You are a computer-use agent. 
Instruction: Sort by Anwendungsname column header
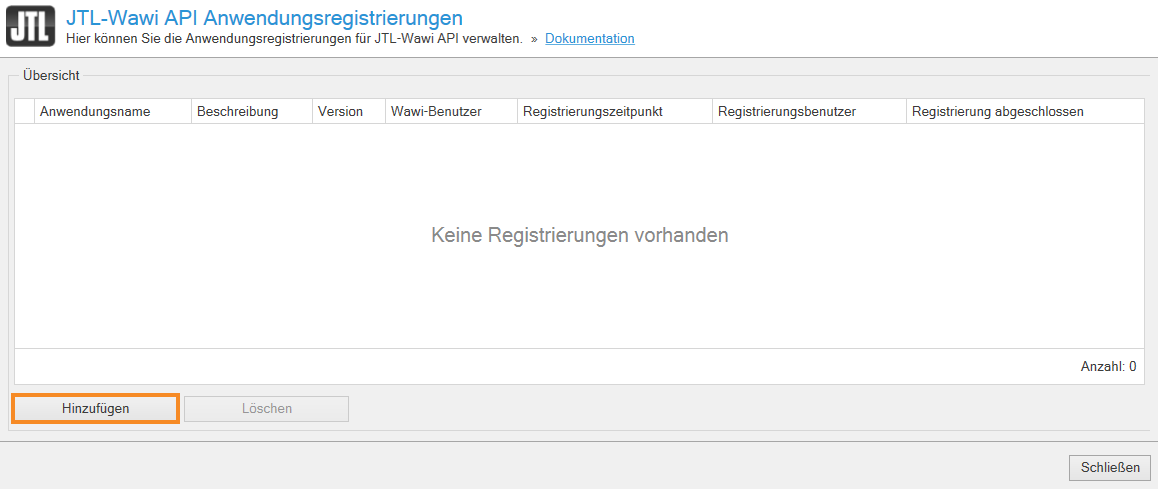pos(113,112)
